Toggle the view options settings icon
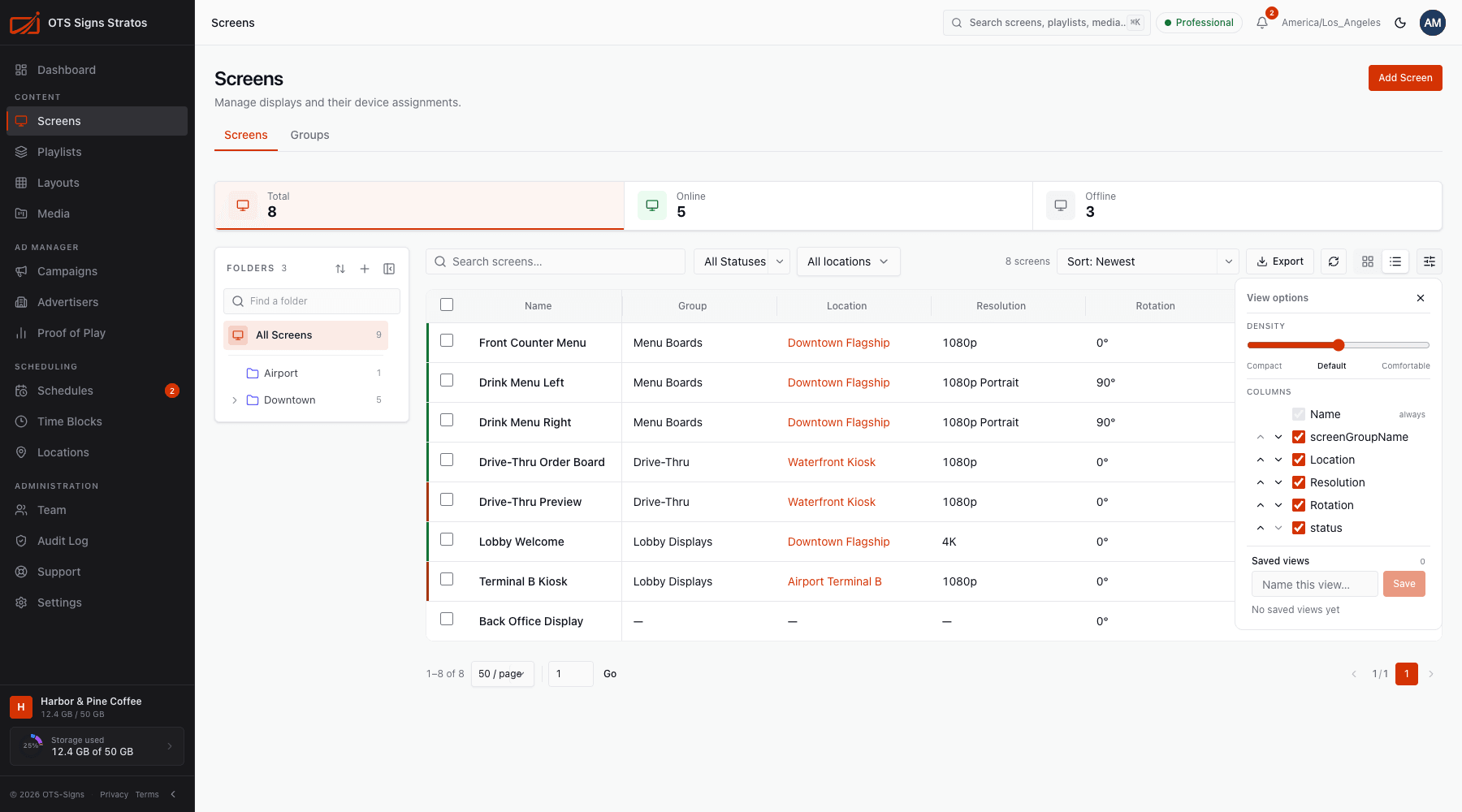Image resolution: width=1462 pixels, height=812 pixels. pos(1430,261)
